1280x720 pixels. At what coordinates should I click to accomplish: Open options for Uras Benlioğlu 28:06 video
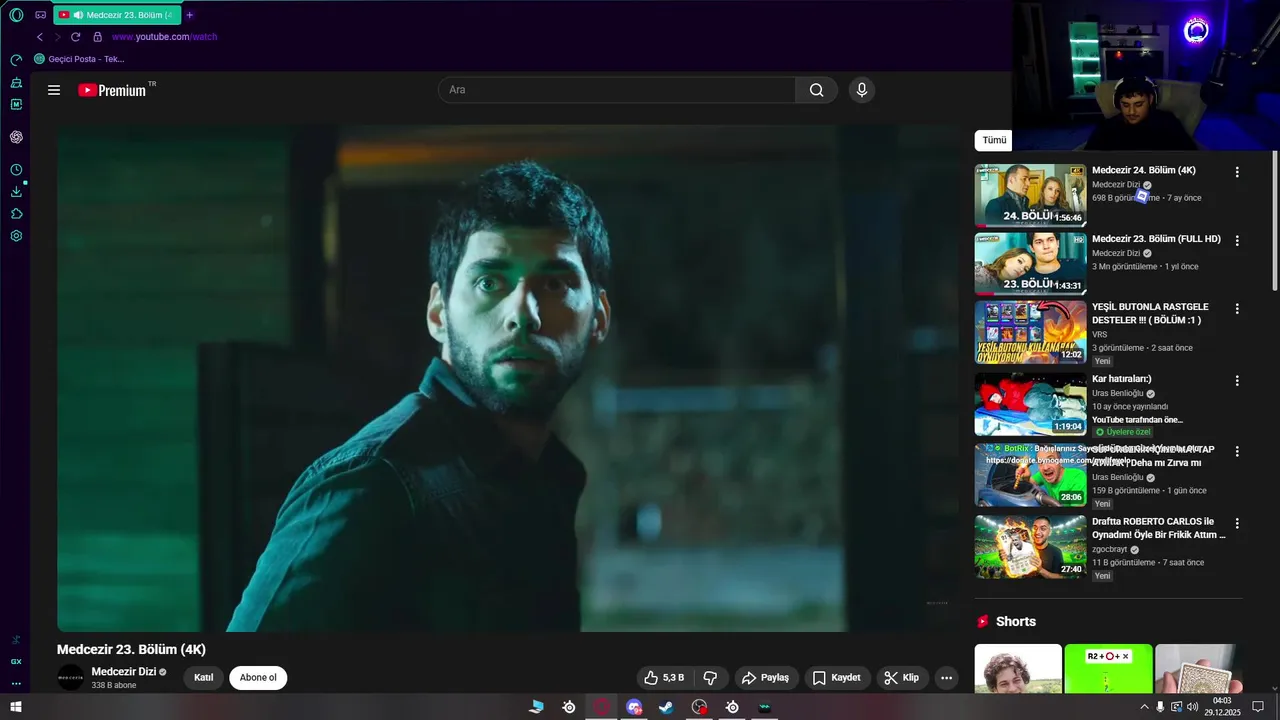click(1237, 452)
